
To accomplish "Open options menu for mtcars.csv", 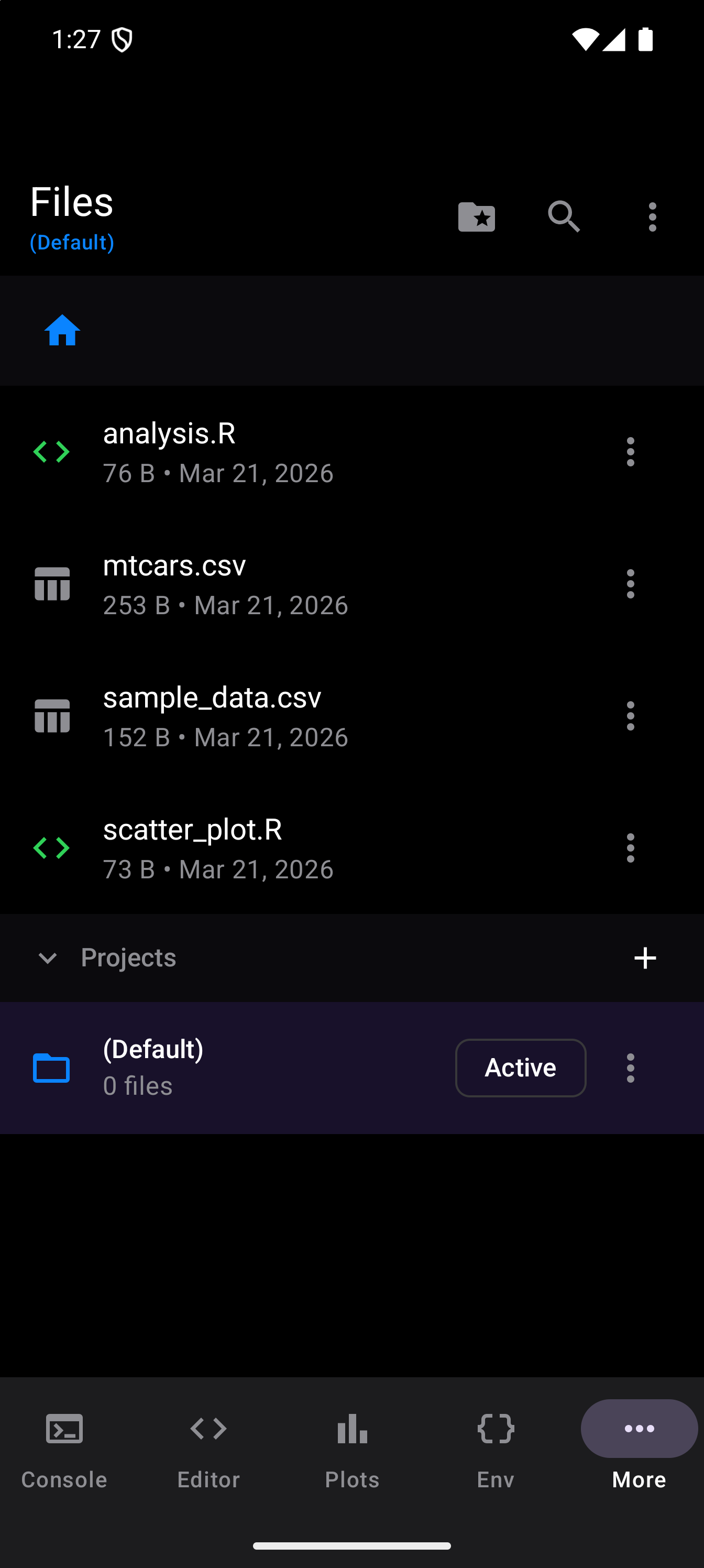I will click(x=630, y=584).
